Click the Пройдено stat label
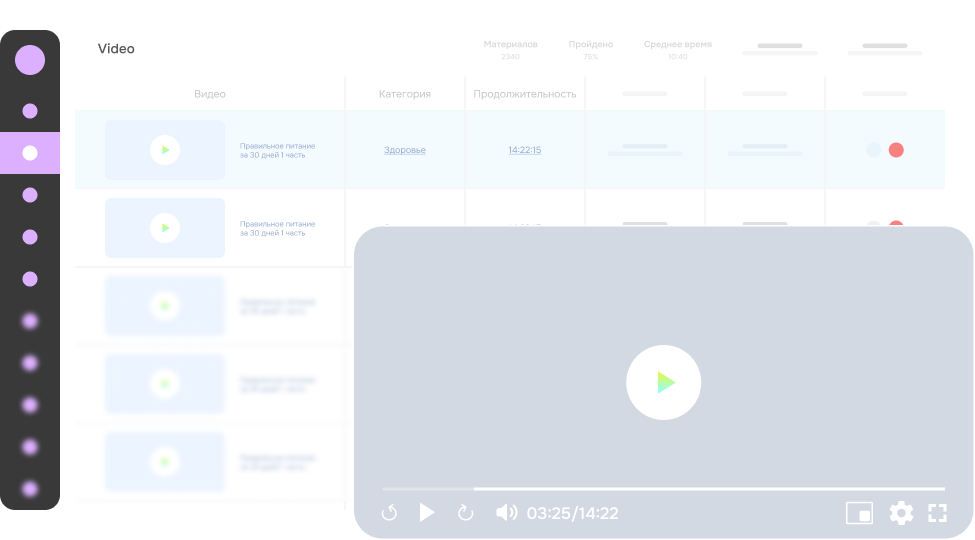The height and width of the screenshot is (540, 975). pyautogui.click(x=591, y=44)
